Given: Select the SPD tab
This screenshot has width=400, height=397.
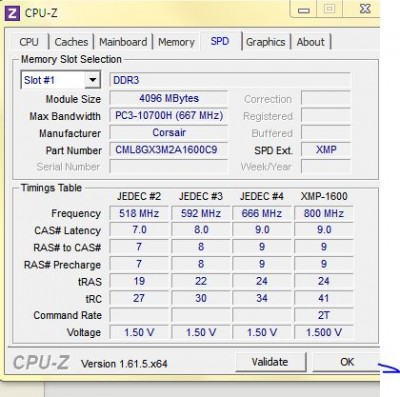Looking at the screenshot, I should pos(220,41).
